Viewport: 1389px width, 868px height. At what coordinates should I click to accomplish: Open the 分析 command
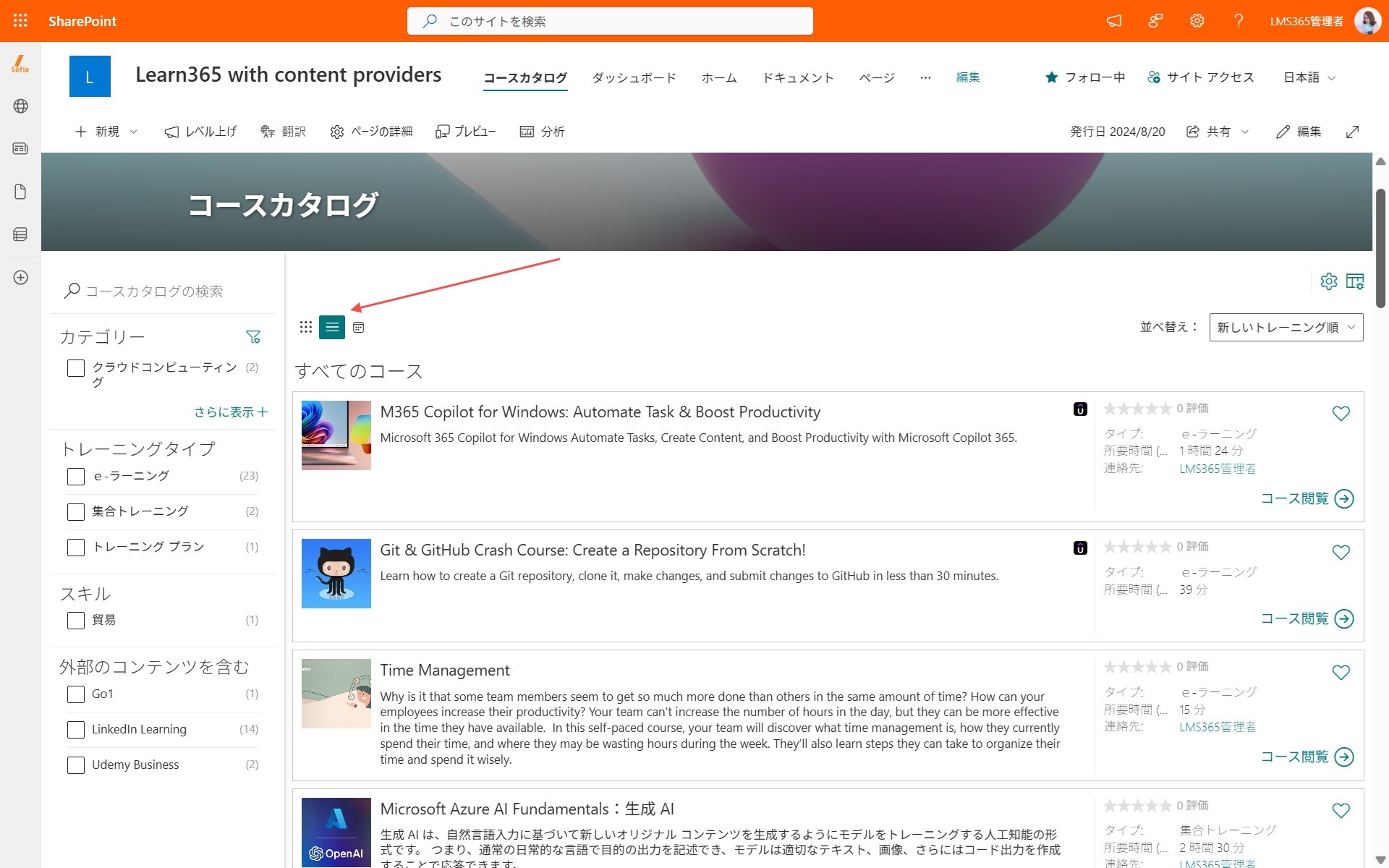click(542, 132)
